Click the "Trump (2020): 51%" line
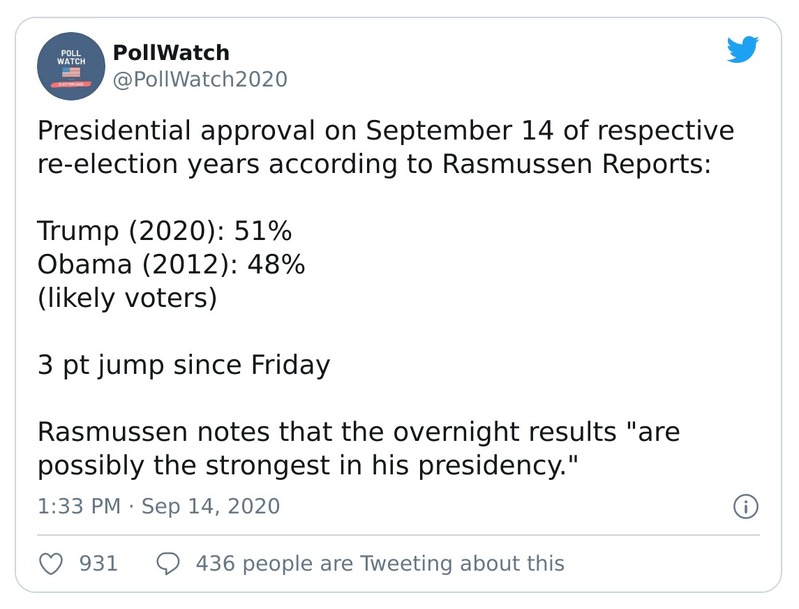This screenshot has width=799, height=609. (164, 231)
